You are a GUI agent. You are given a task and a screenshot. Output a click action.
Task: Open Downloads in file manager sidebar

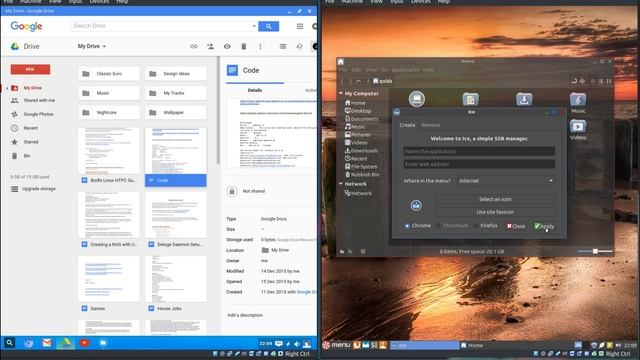click(361, 151)
